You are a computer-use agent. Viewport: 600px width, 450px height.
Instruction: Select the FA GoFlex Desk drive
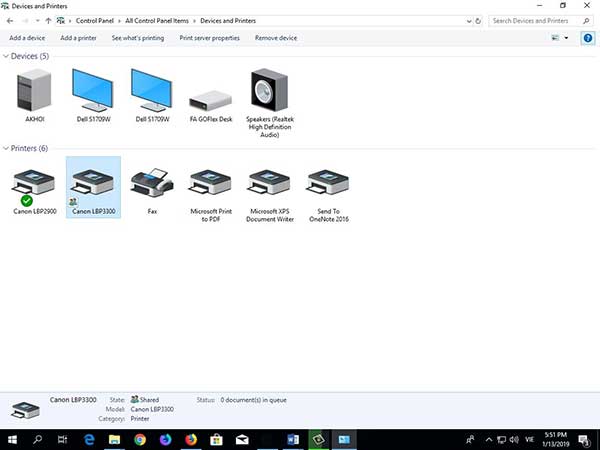point(211,106)
